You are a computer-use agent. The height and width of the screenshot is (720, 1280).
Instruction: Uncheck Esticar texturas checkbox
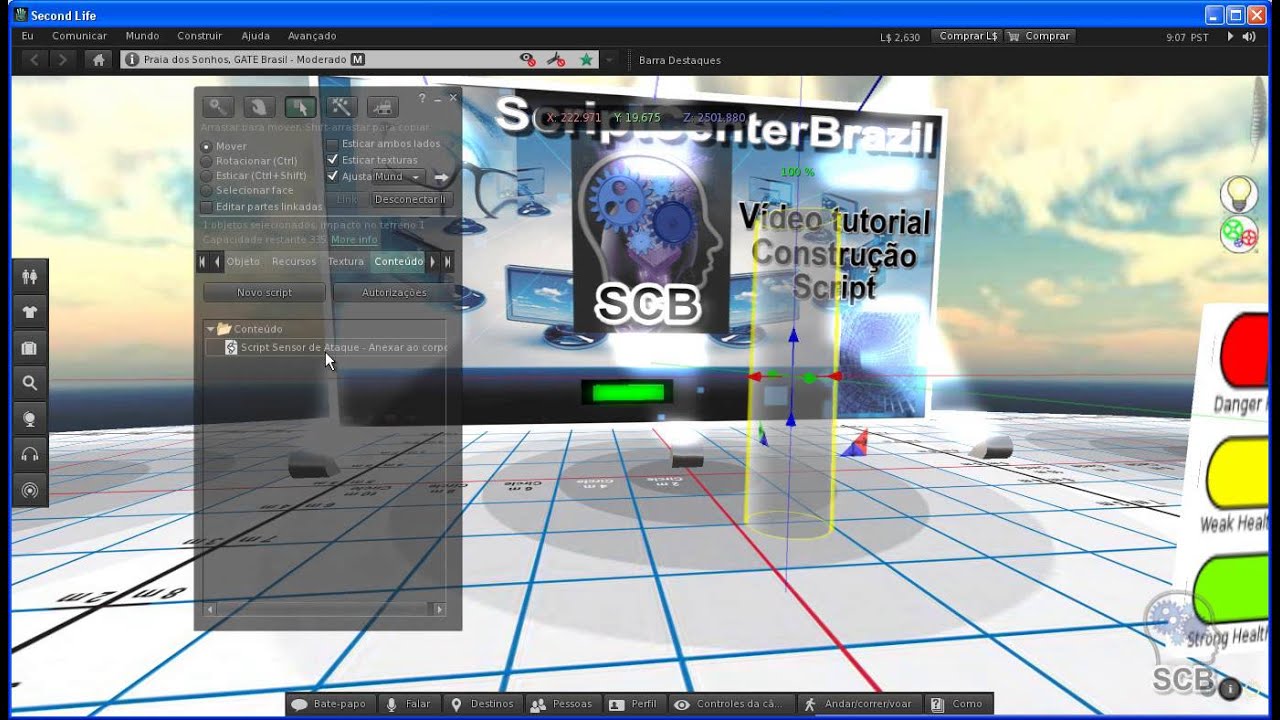coord(333,160)
